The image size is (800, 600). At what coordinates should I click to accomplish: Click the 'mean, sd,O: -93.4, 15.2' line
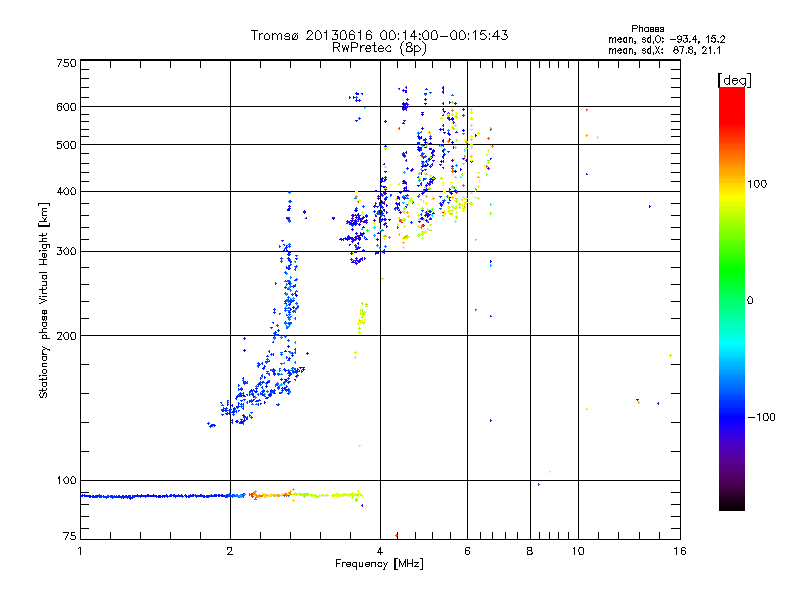click(x=666, y=39)
